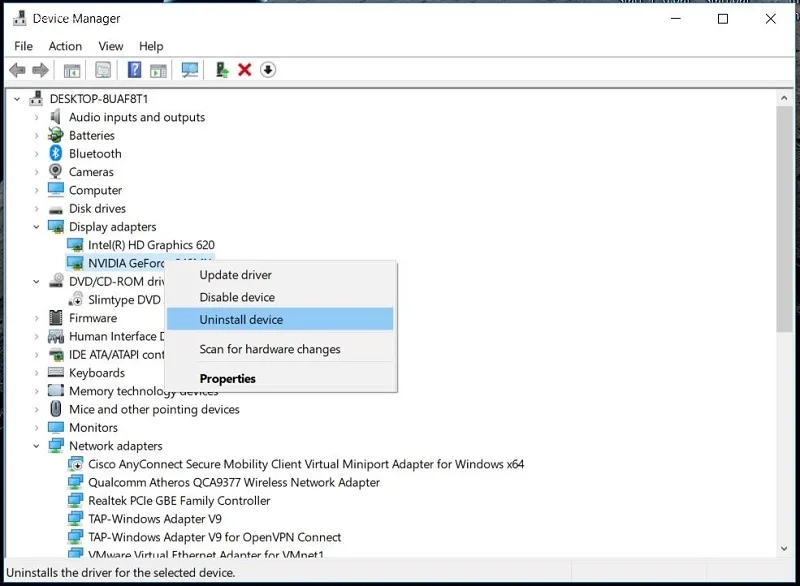Image resolution: width=800 pixels, height=586 pixels.
Task: Click the Slimtype DVD drive icon
Action: (x=76, y=299)
